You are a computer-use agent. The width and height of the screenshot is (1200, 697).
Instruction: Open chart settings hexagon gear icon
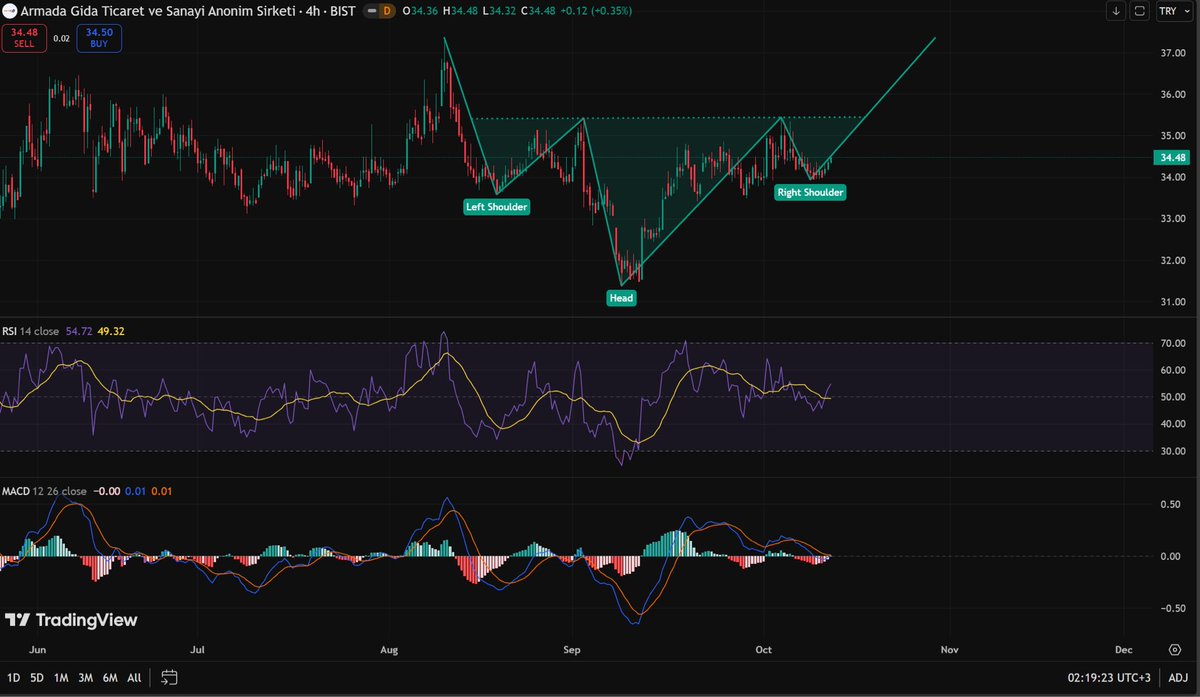[1173, 649]
